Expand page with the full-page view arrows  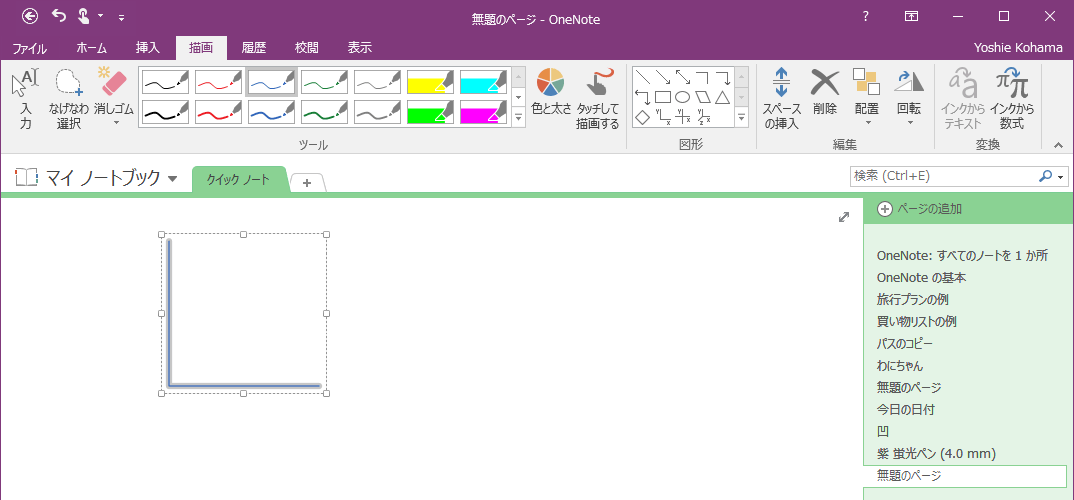coord(844,217)
